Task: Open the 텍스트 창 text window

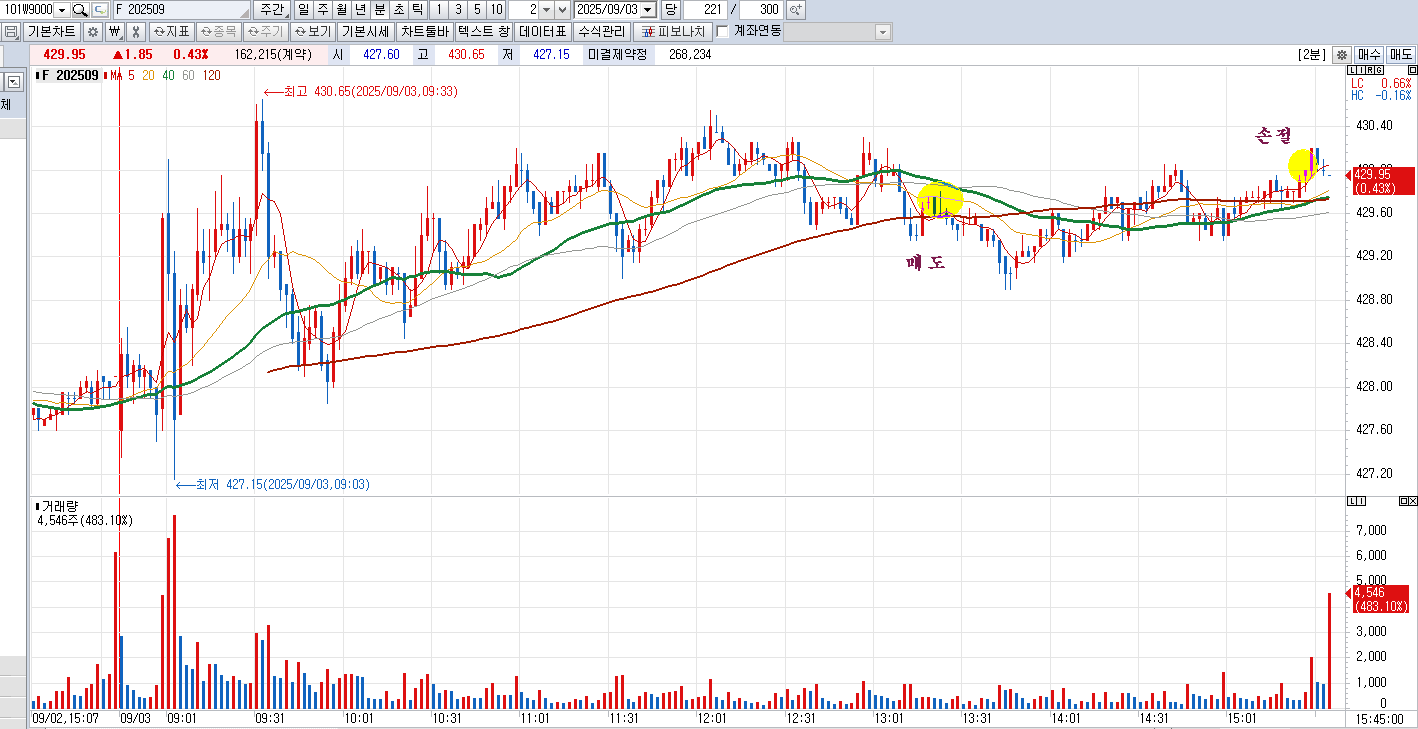Action: pos(484,31)
